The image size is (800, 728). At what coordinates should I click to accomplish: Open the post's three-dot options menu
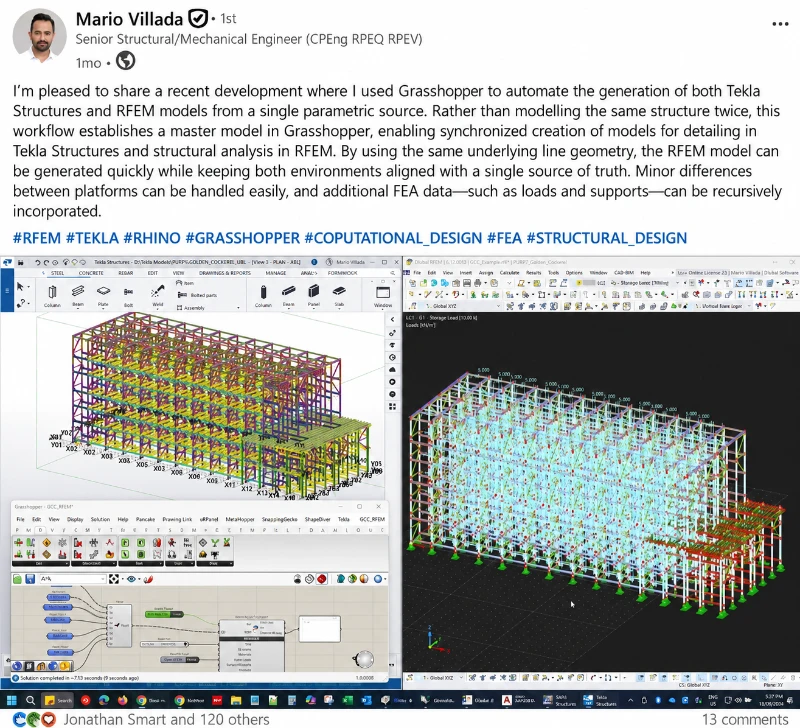tap(780, 24)
